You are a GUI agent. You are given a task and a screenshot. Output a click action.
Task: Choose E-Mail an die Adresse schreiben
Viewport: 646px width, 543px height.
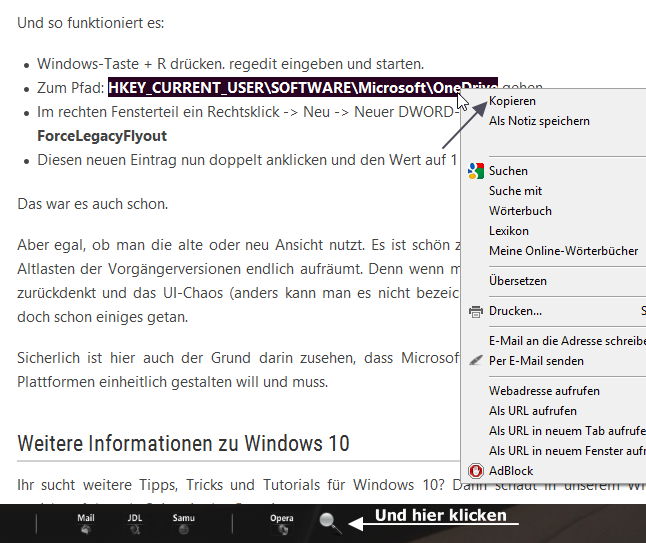[x=553, y=341]
